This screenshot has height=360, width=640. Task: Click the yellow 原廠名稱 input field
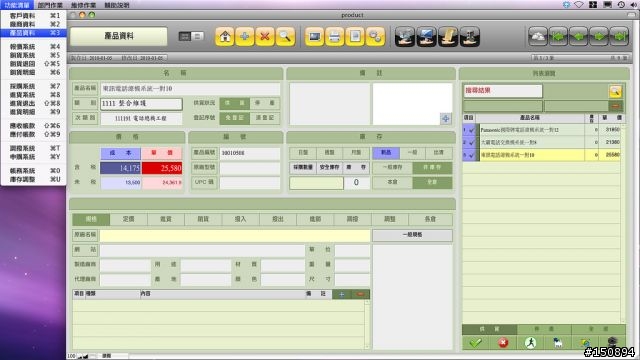235,235
